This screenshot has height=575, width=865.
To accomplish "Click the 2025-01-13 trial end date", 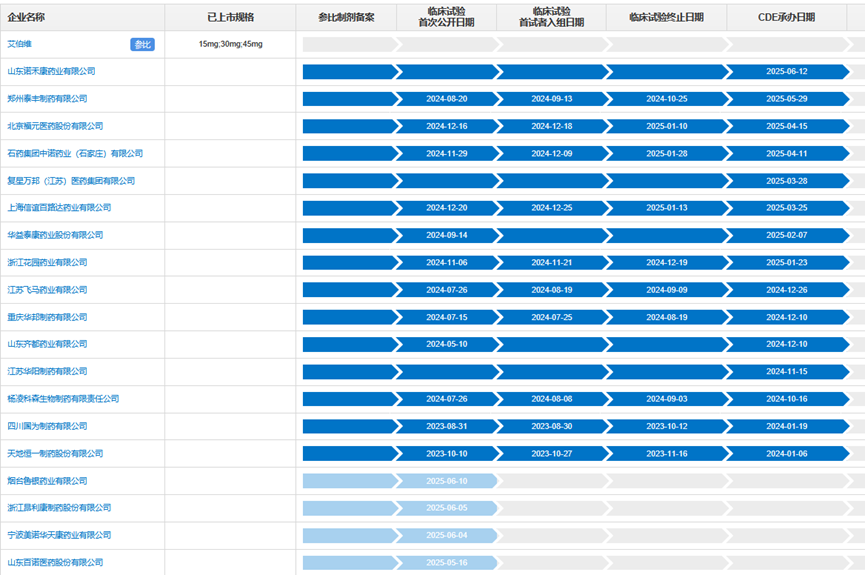I will [x=667, y=207].
